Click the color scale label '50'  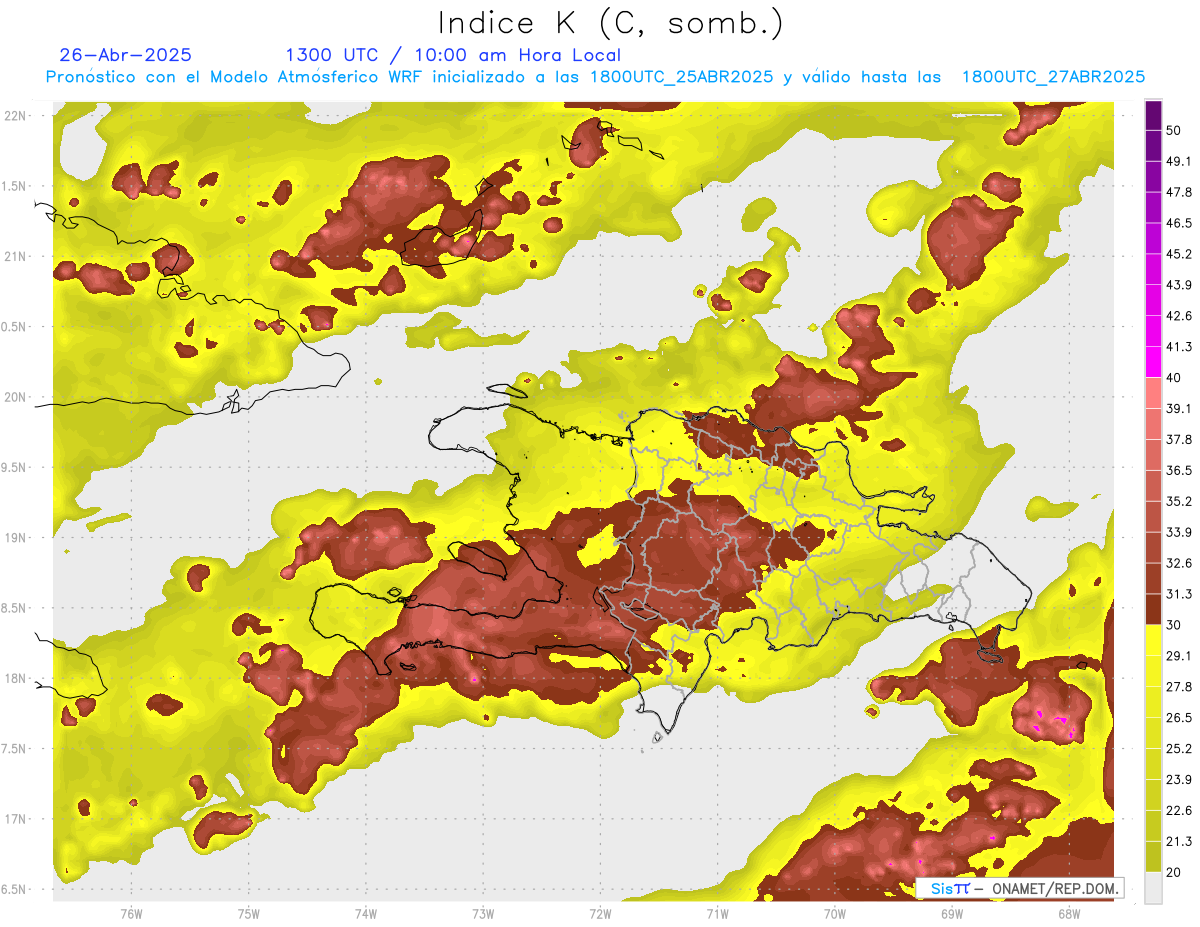pyautogui.click(x=1174, y=130)
